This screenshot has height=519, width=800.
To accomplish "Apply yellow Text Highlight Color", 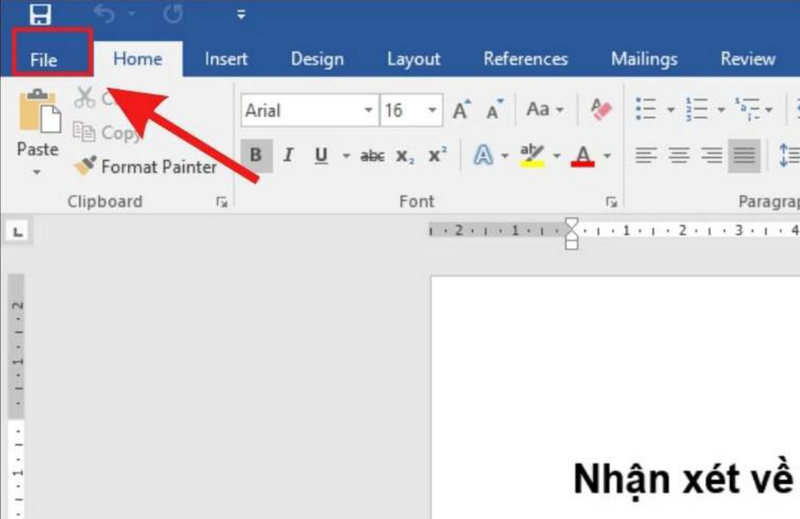I will click(x=532, y=155).
